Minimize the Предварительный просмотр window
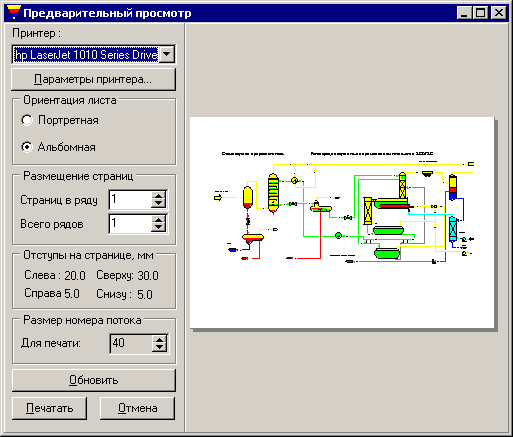 pos(464,13)
